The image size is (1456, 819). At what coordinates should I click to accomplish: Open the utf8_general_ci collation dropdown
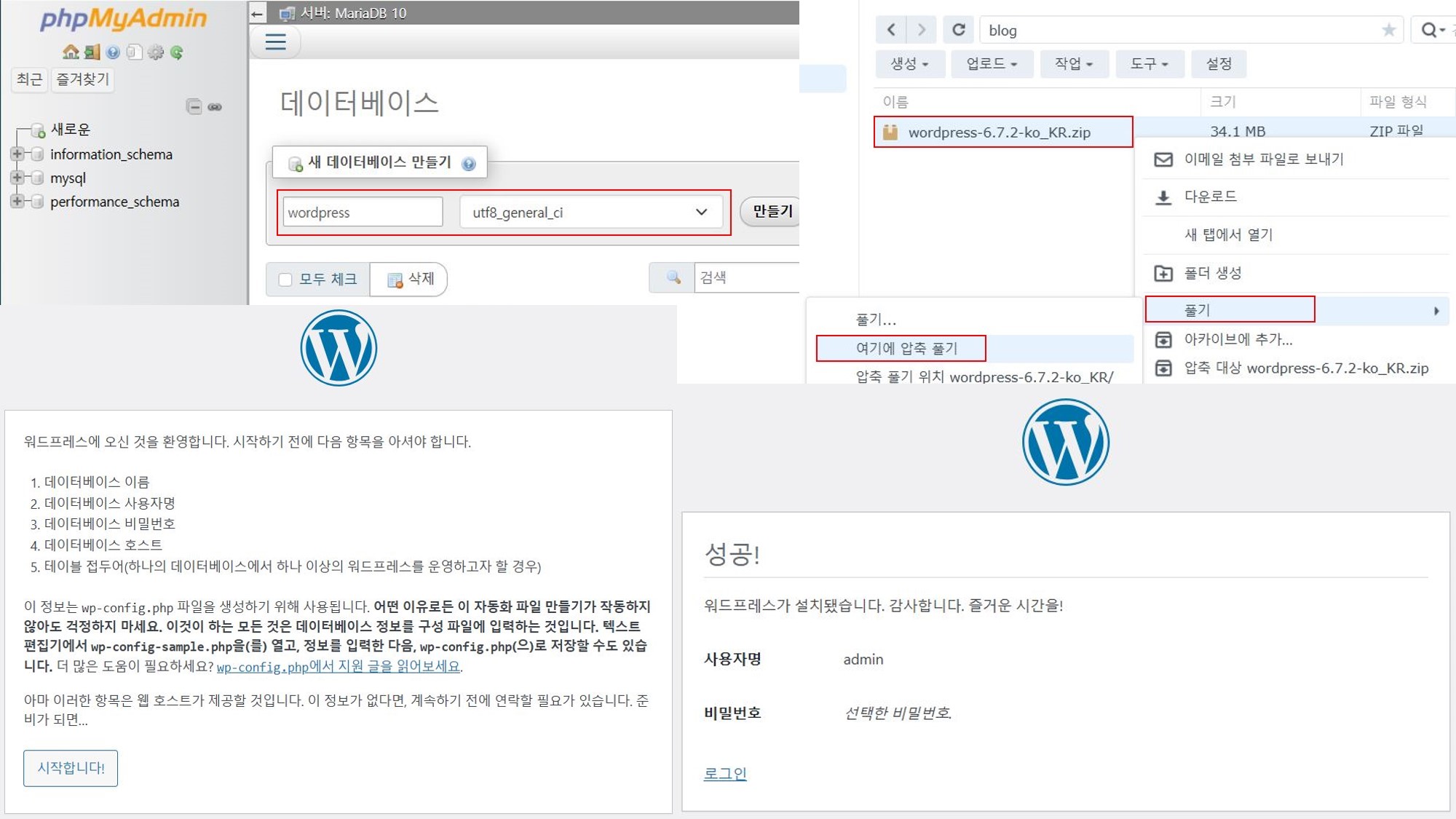pos(590,213)
